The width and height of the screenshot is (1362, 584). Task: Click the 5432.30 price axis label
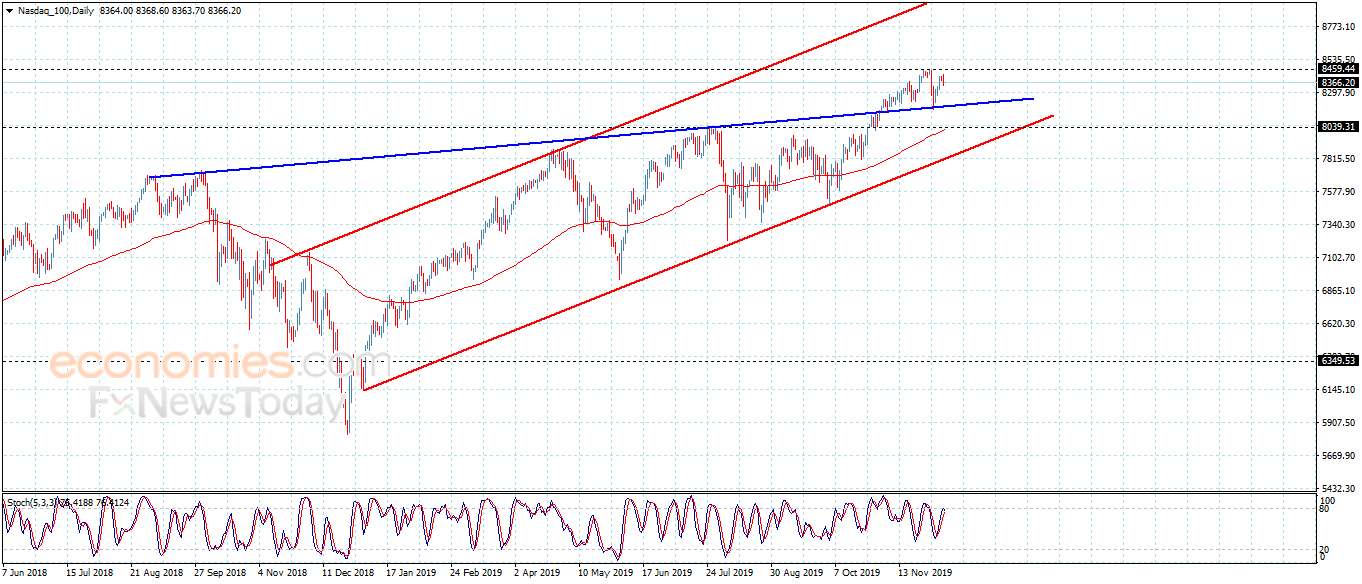coord(1338,489)
